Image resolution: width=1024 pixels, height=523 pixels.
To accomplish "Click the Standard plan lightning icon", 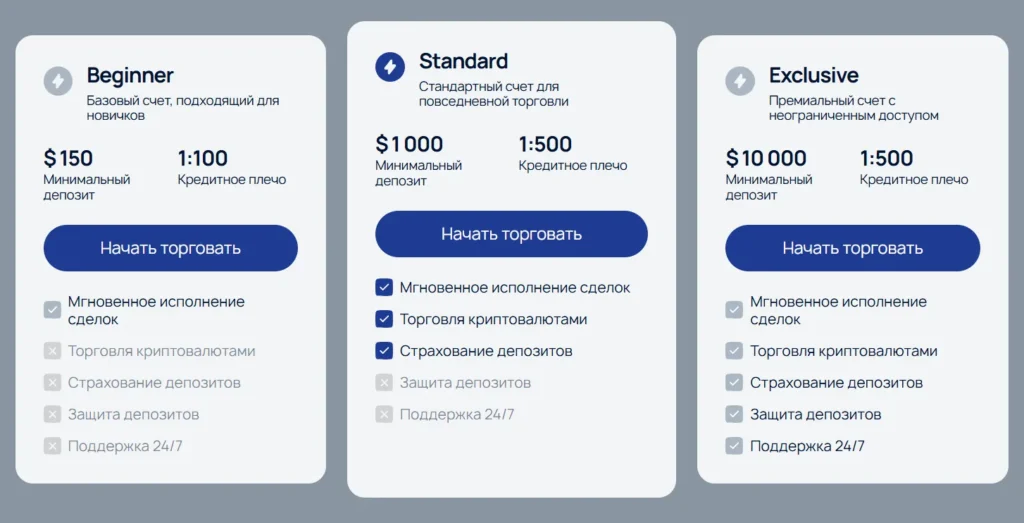I will (390, 67).
